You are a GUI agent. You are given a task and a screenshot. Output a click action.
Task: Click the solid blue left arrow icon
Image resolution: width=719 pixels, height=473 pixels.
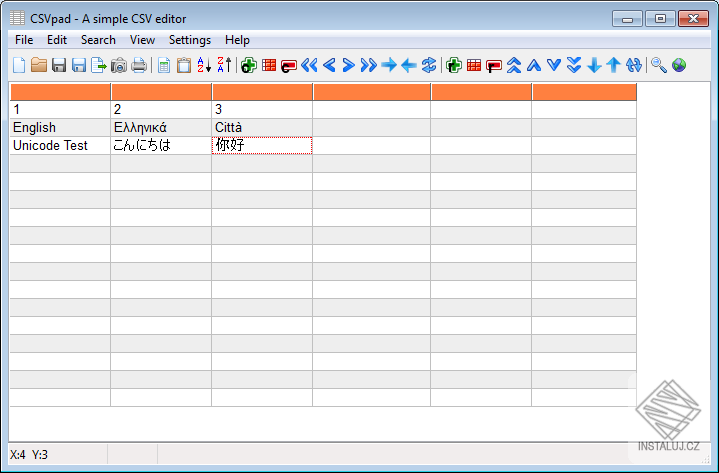(x=409, y=65)
